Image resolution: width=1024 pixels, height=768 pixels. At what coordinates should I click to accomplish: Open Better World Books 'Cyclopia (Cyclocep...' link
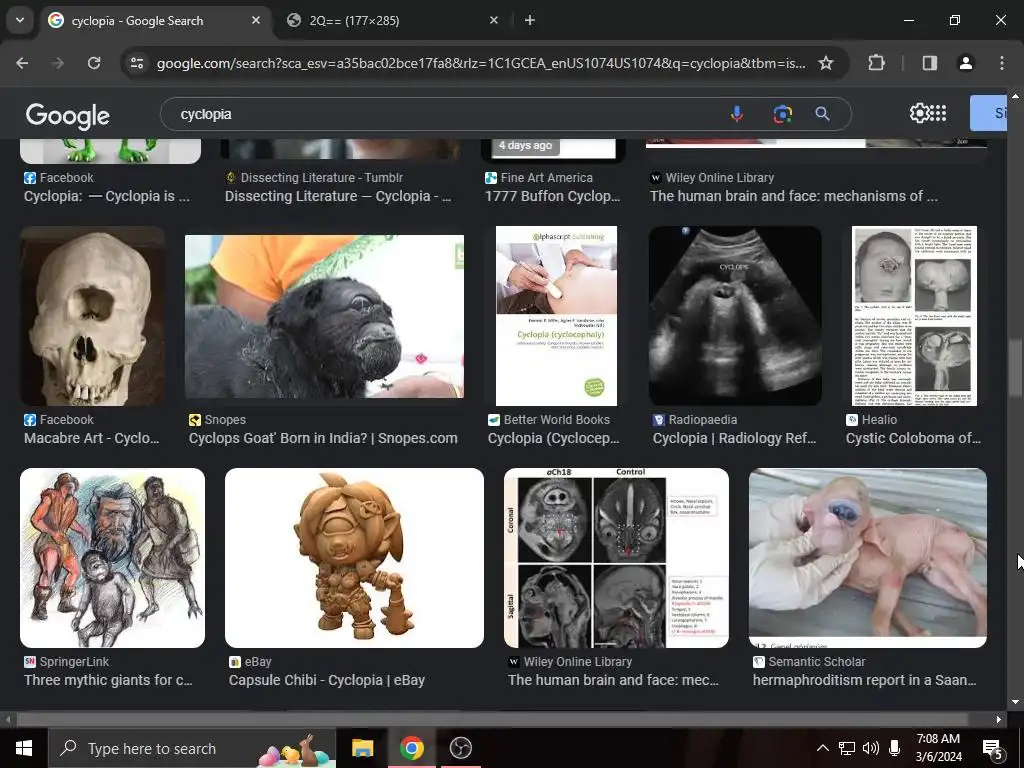(x=554, y=438)
